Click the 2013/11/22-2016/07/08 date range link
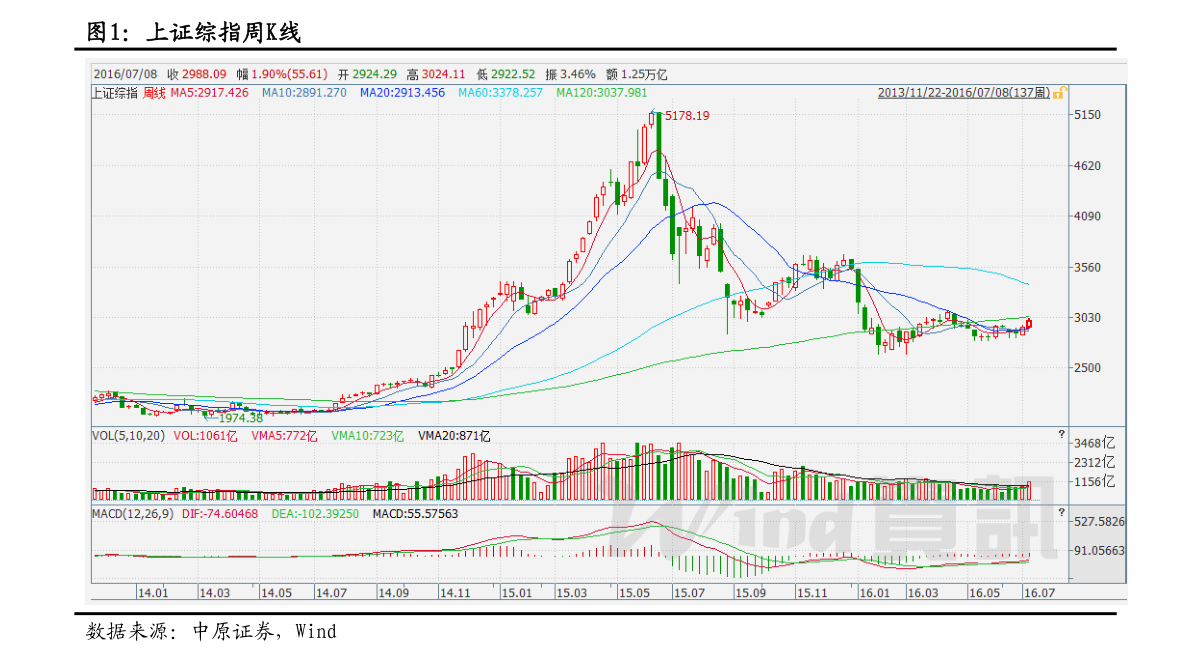The image size is (1191, 662). [963, 93]
